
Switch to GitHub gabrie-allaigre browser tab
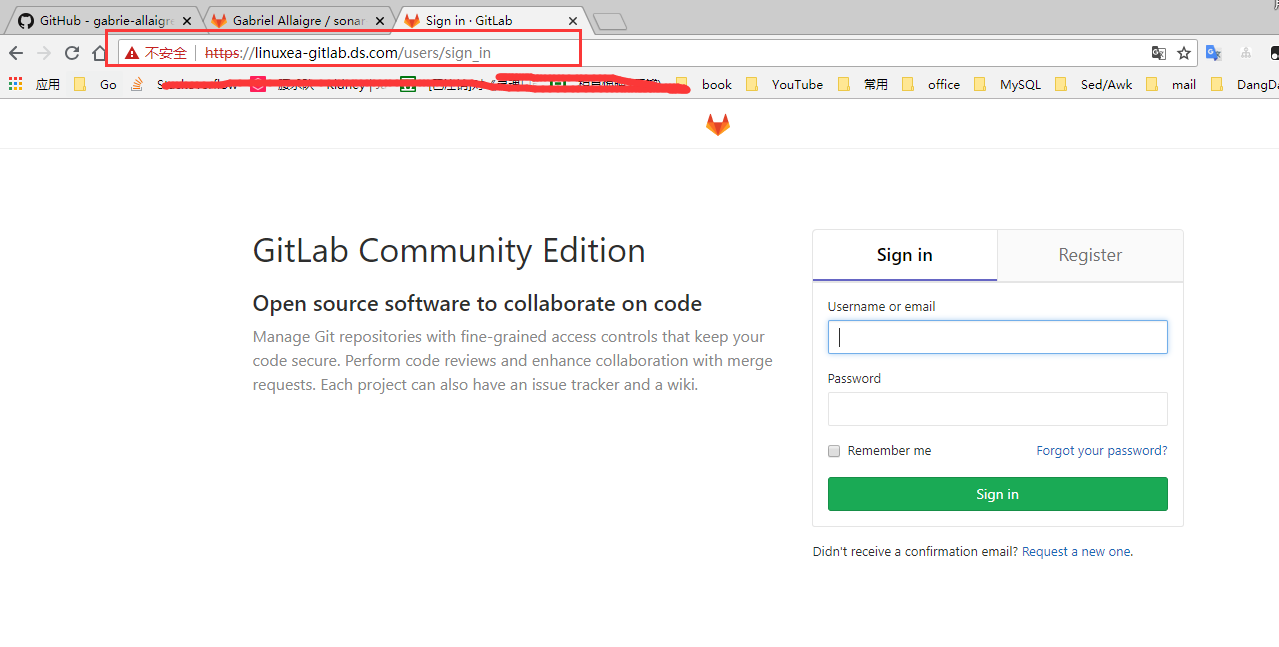coord(105,20)
